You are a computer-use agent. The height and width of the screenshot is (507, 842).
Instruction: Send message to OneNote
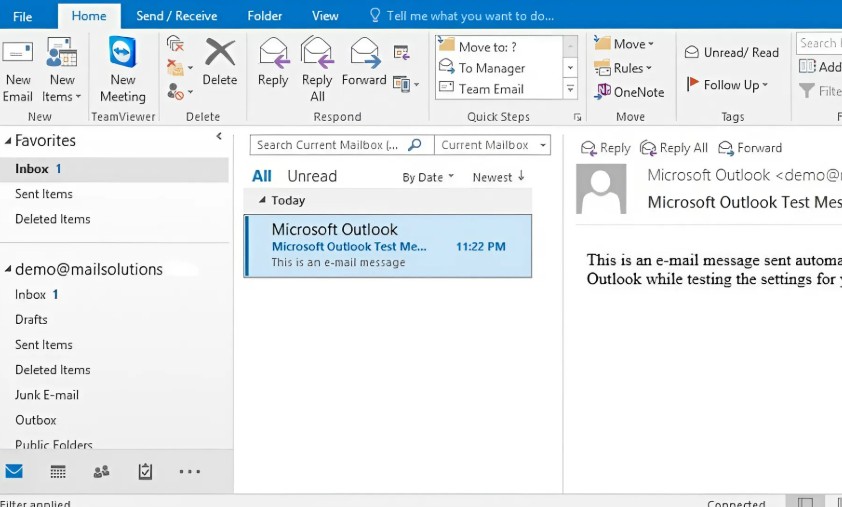click(629, 92)
